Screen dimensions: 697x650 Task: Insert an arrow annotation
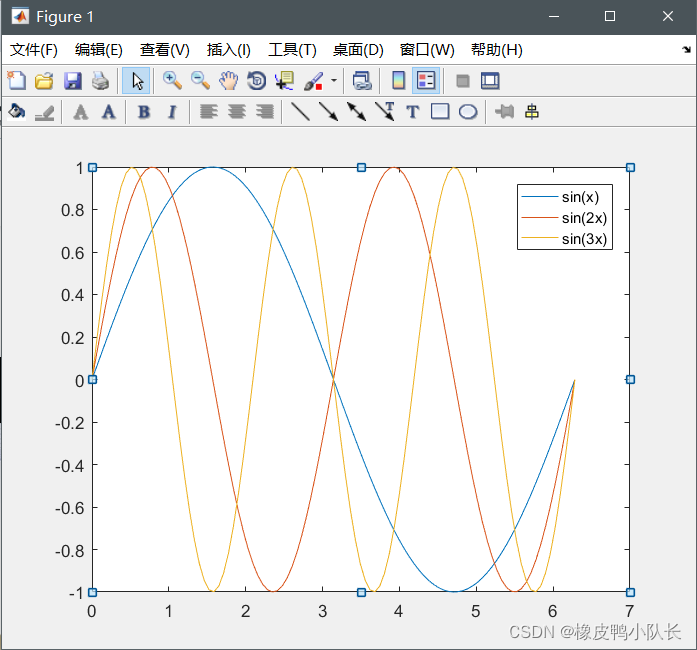328,112
